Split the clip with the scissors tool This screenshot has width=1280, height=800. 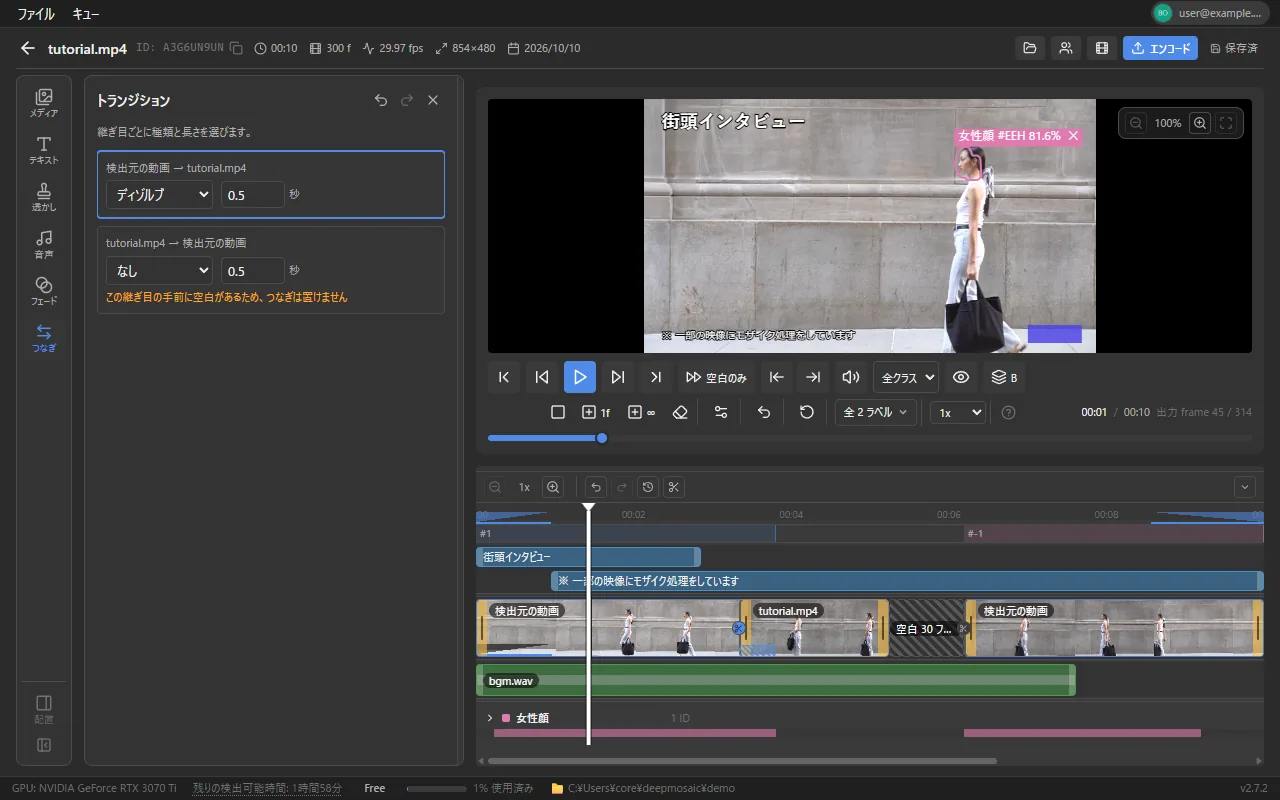click(x=674, y=487)
